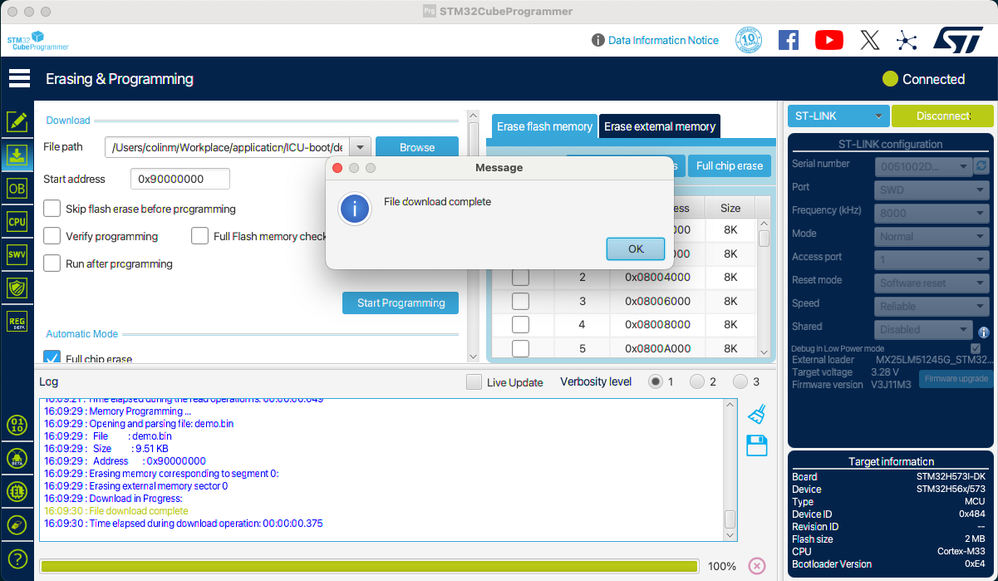Select the Erasing & Programming panel icon
This screenshot has height=581, width=998.
17,155
